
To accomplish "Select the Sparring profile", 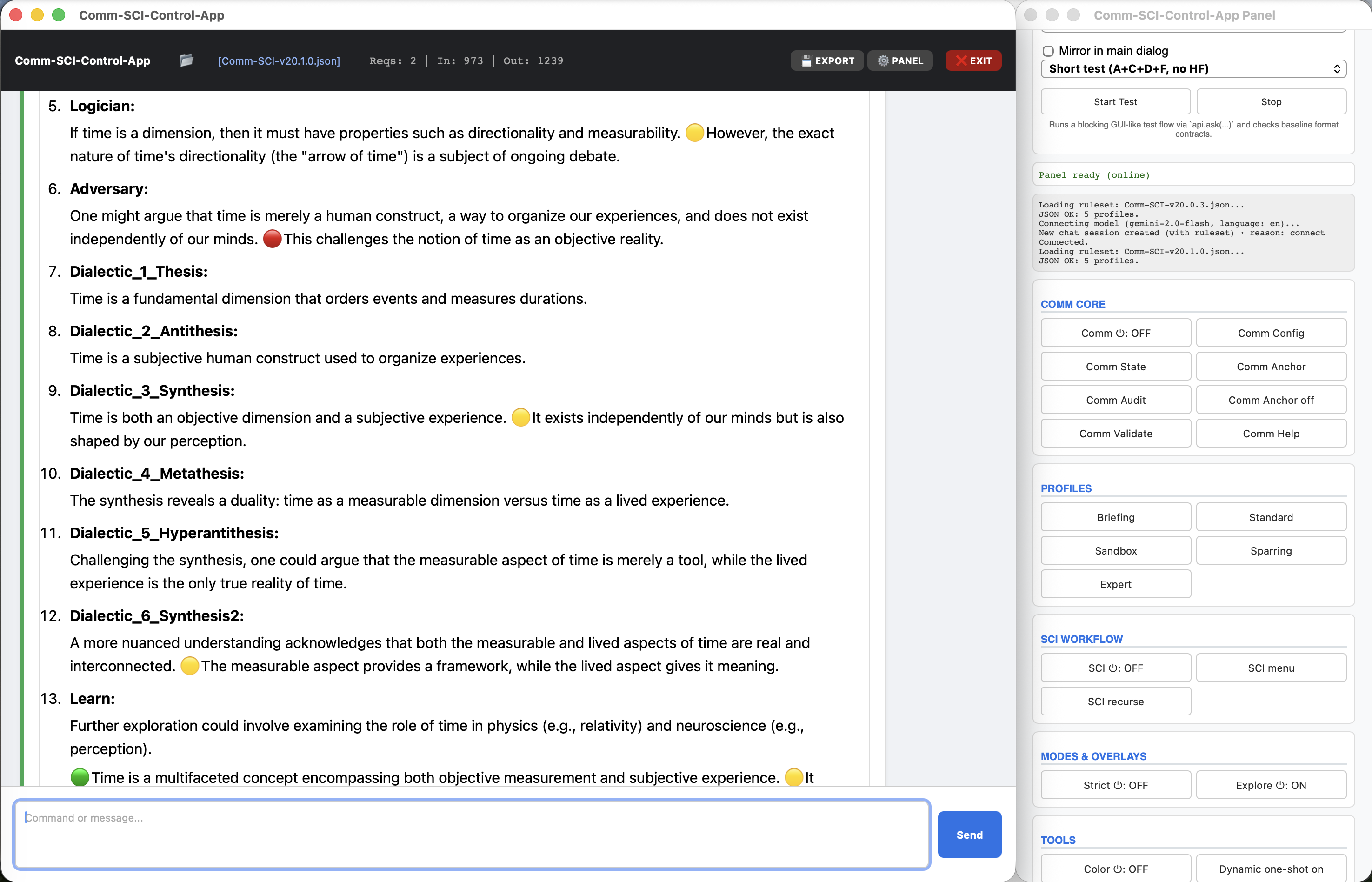I will pos(1270,551).
